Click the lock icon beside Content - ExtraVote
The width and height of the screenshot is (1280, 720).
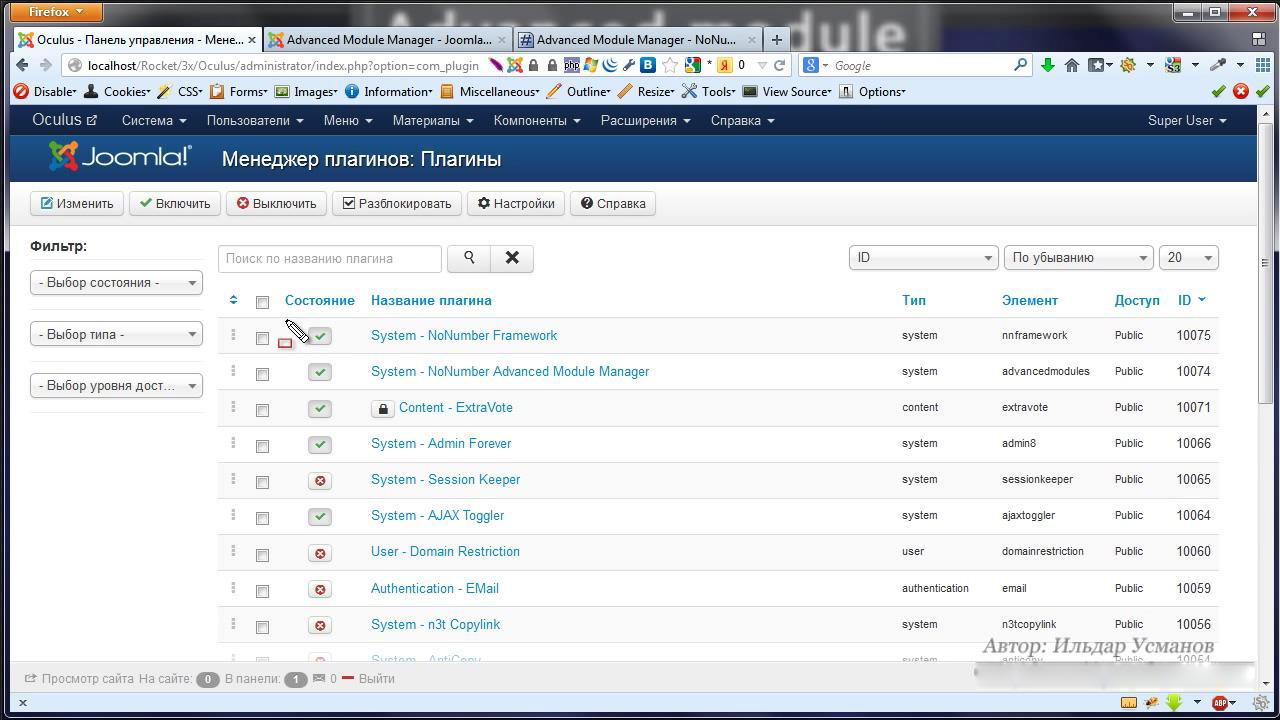coord(382,408)
